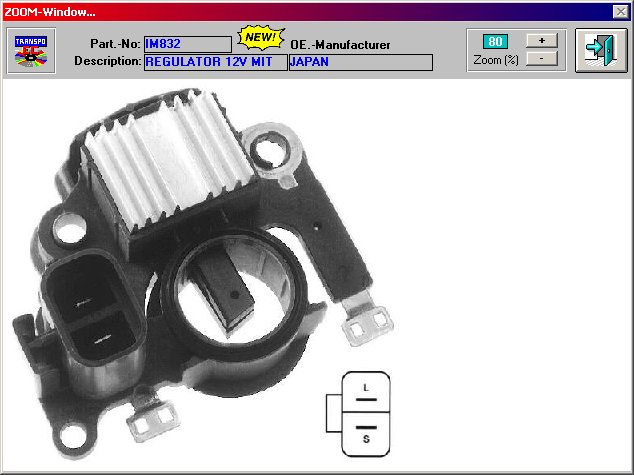Click the regulator product photo
Viewport: 634px width, 475px height.
[202, 273]
